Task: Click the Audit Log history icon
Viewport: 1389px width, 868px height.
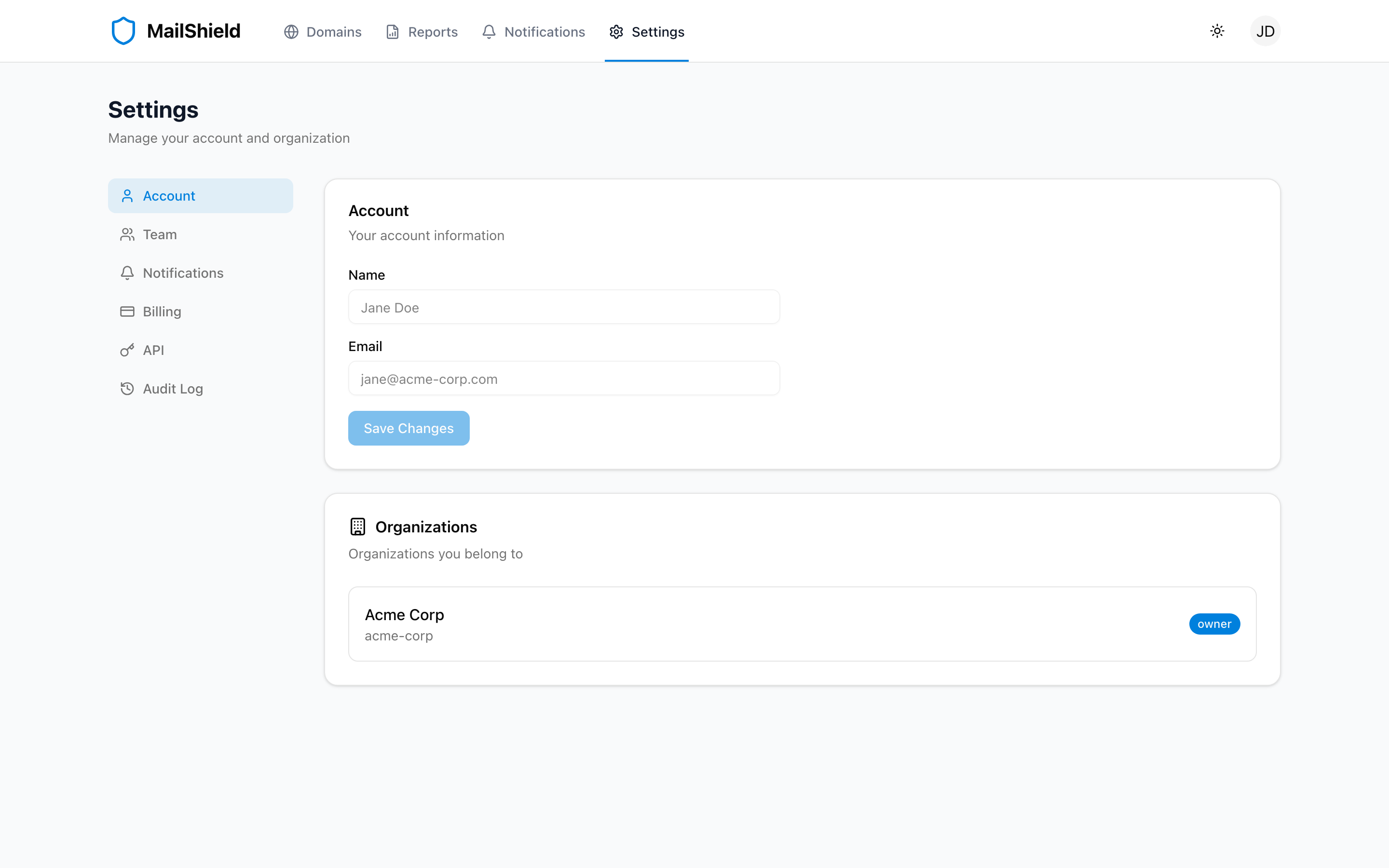Action: coord(127,389)
